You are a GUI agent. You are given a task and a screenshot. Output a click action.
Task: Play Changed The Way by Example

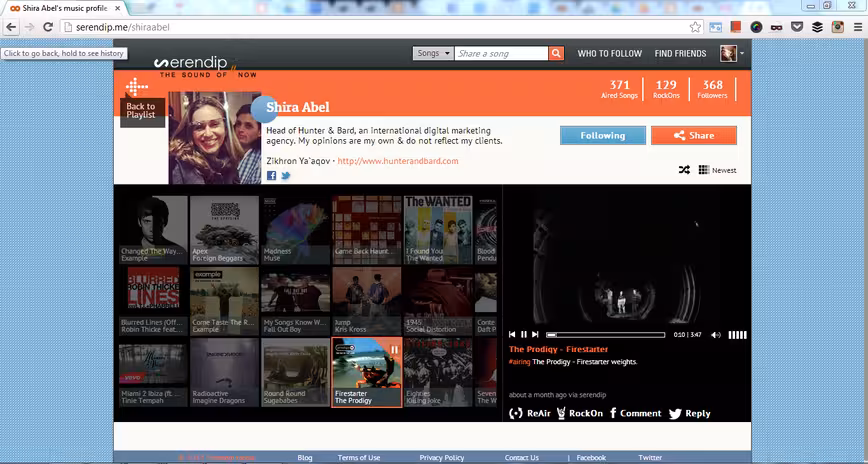(153, 230)
